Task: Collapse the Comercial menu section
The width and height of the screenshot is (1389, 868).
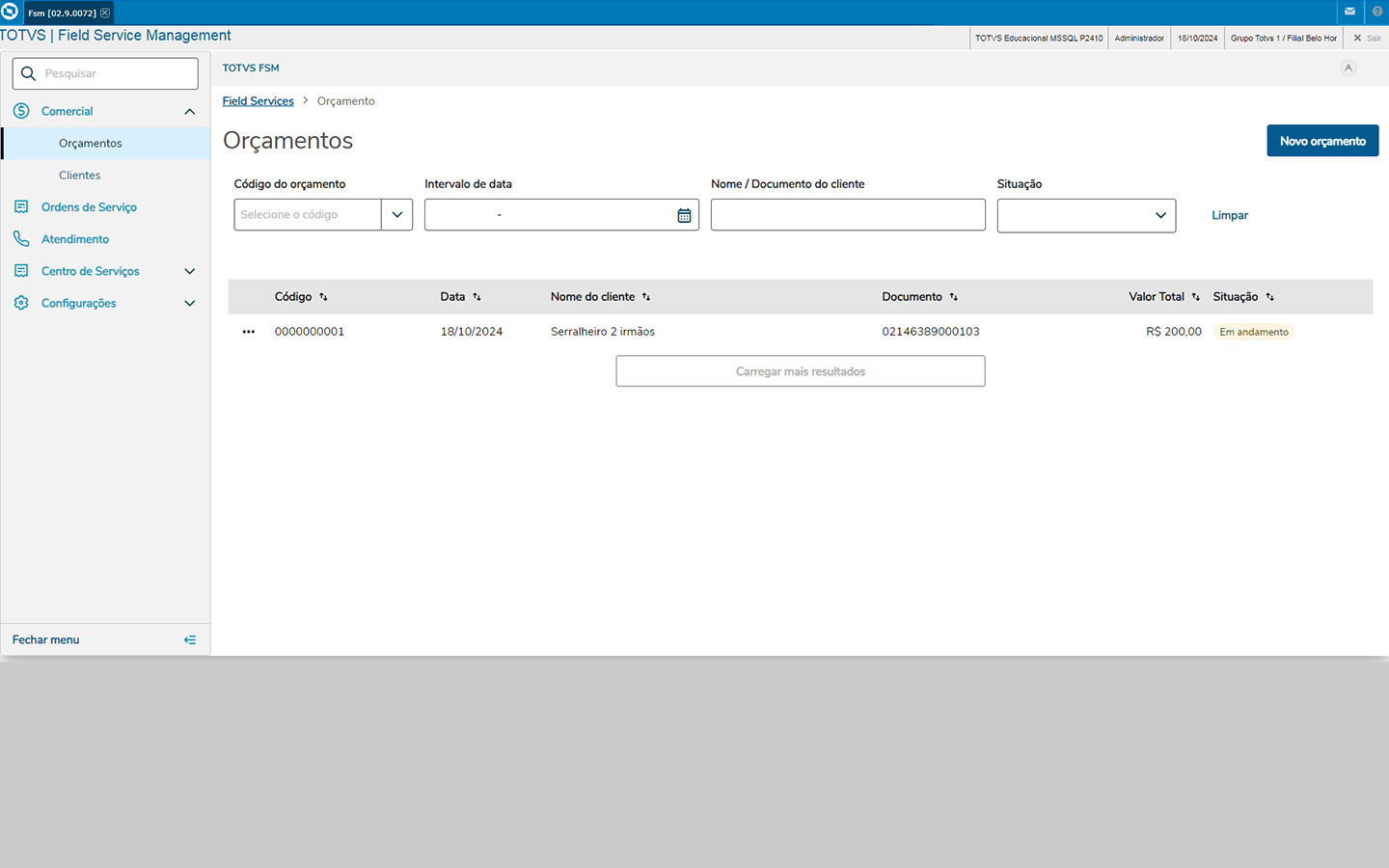Action: (x=189, y=112)
